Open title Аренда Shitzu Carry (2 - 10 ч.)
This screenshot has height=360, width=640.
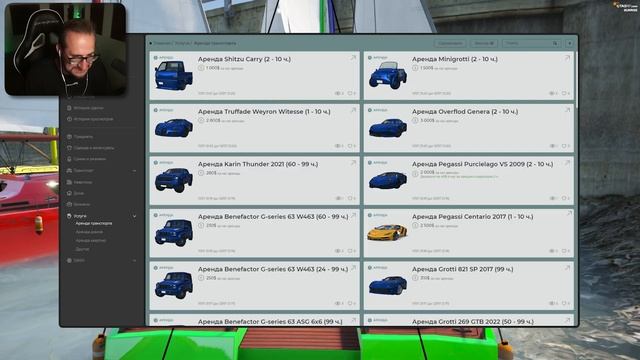tap(244, 59)
